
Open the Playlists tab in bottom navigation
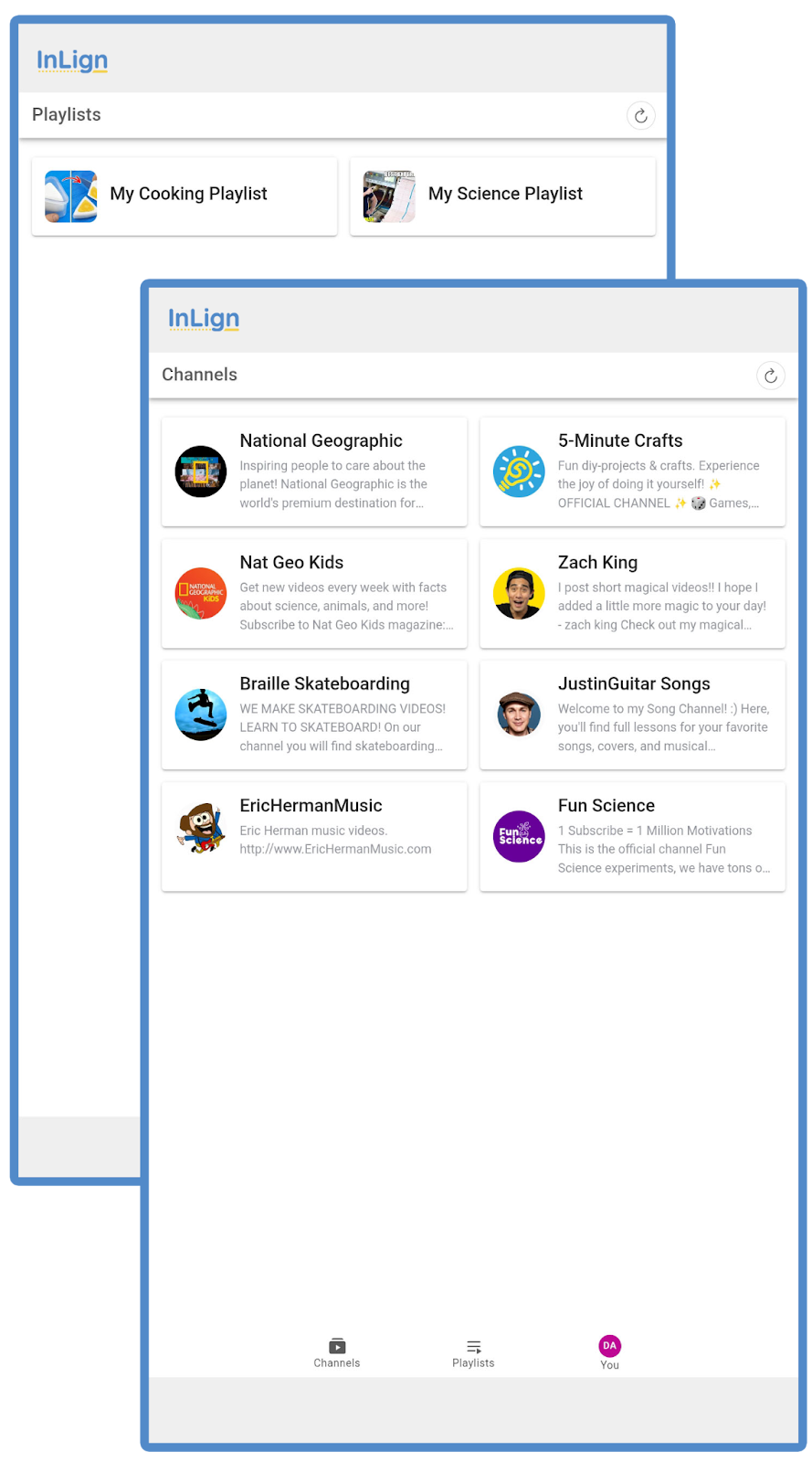coord(473,1353)
